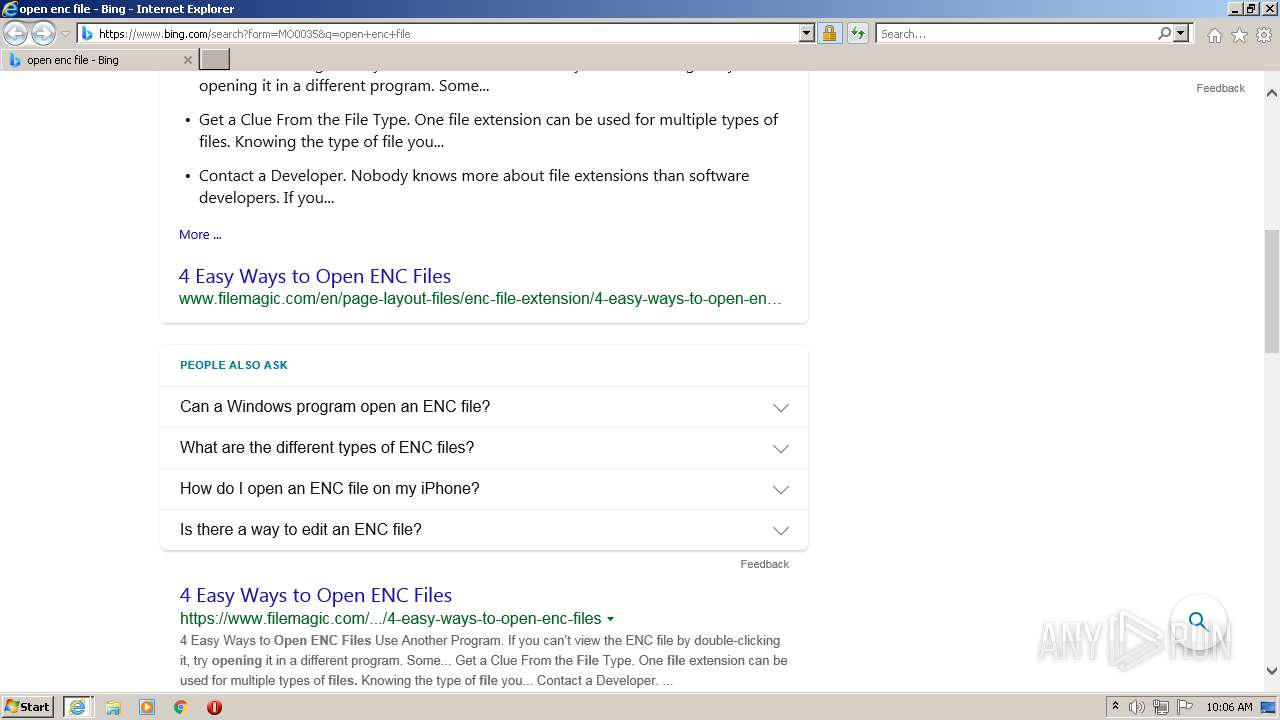This screenshot has height=720, width=1280.
Task: Click Feedback below People Also Ask
Action: 764,564
